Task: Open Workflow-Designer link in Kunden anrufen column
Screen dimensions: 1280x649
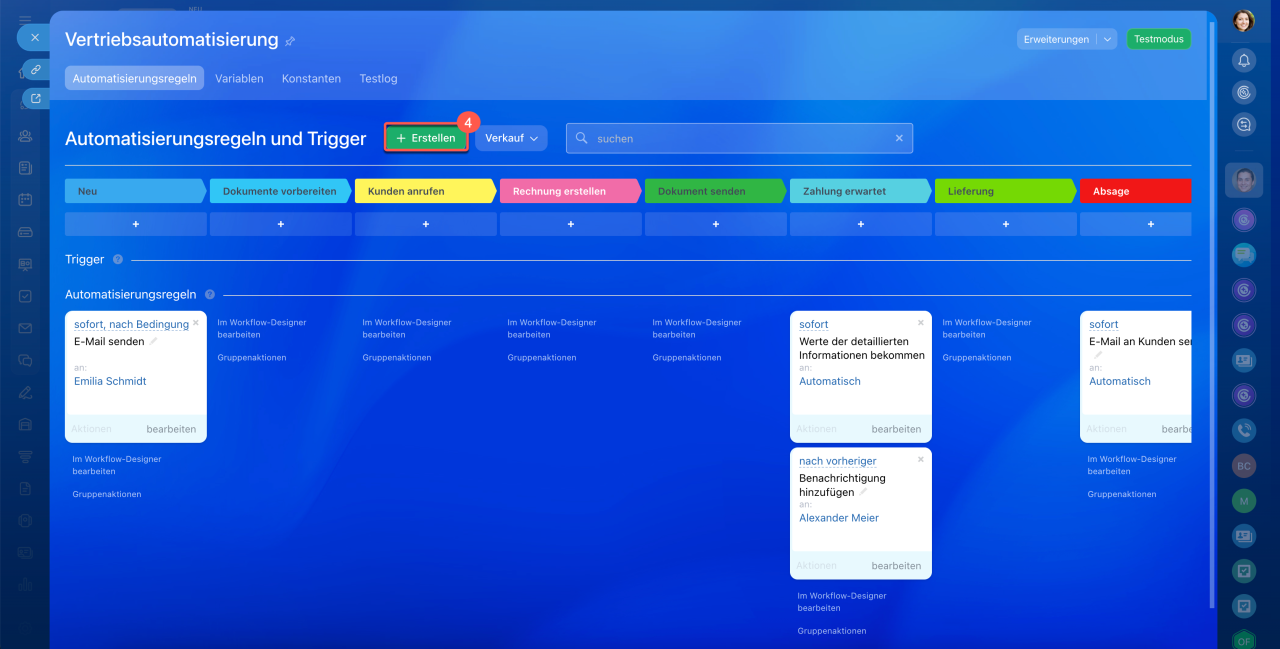Action: click(407, 328)
